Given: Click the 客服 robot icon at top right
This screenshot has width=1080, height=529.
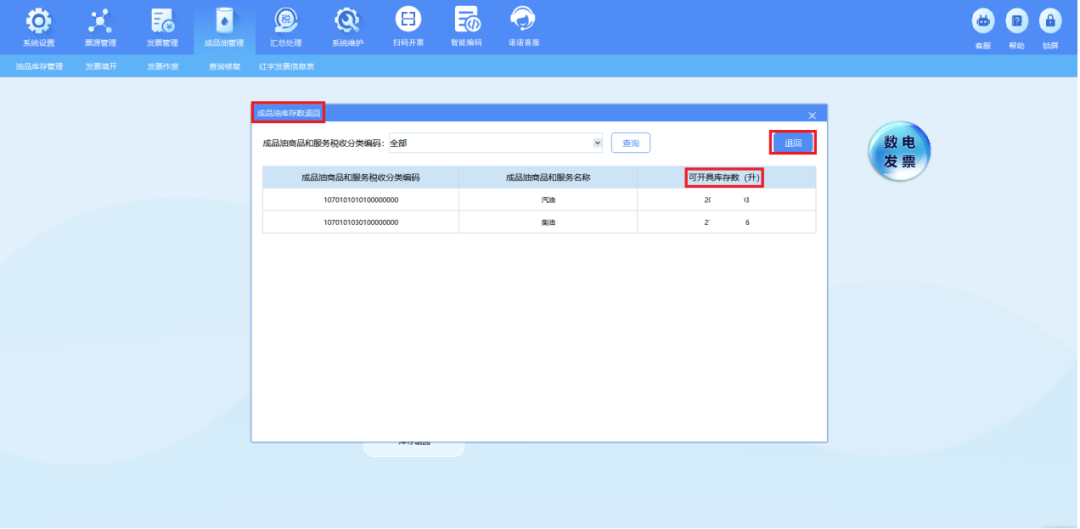Looking at the screenshot, I should (983, 21).
